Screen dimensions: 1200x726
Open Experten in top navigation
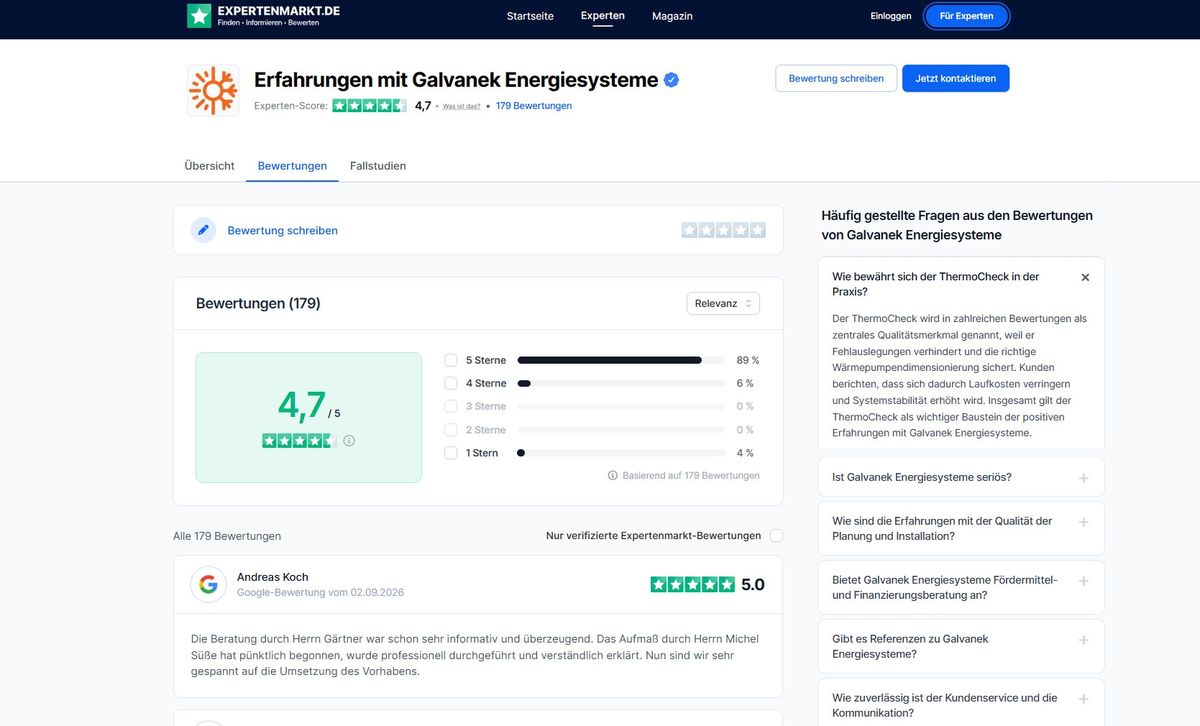coord(603,16)
